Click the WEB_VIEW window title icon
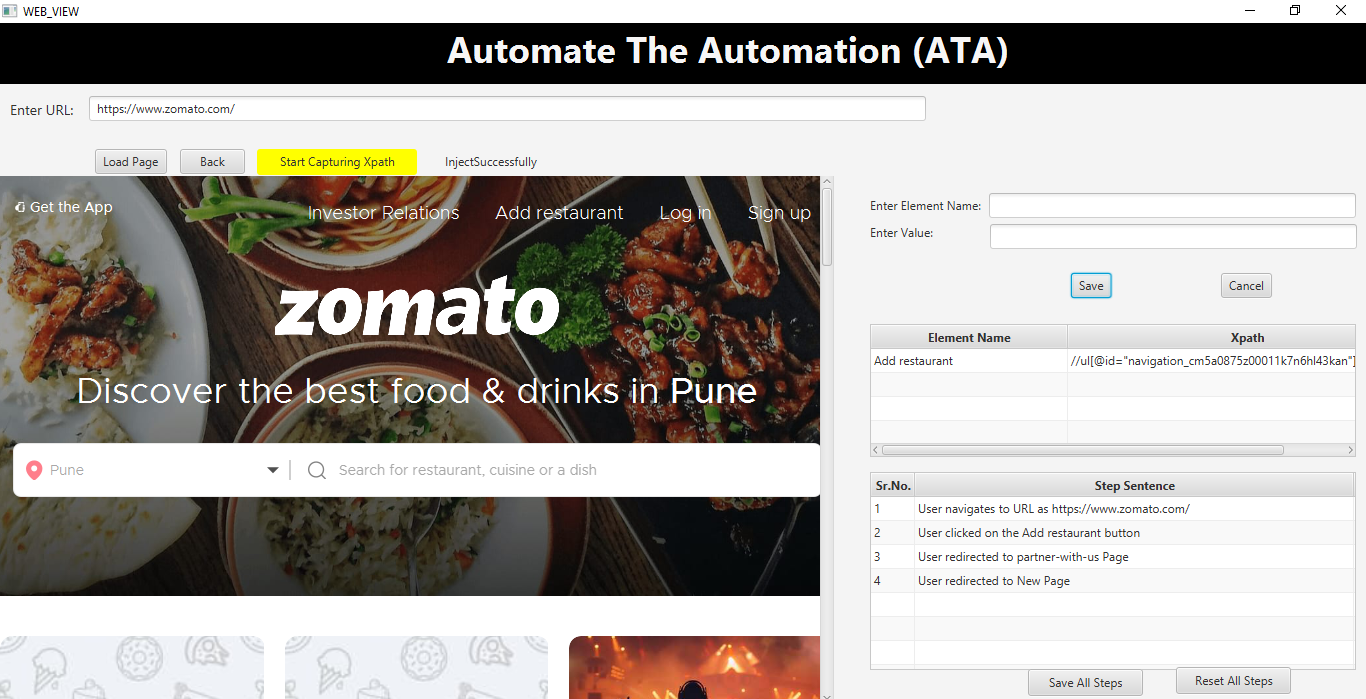 point(10,11)
